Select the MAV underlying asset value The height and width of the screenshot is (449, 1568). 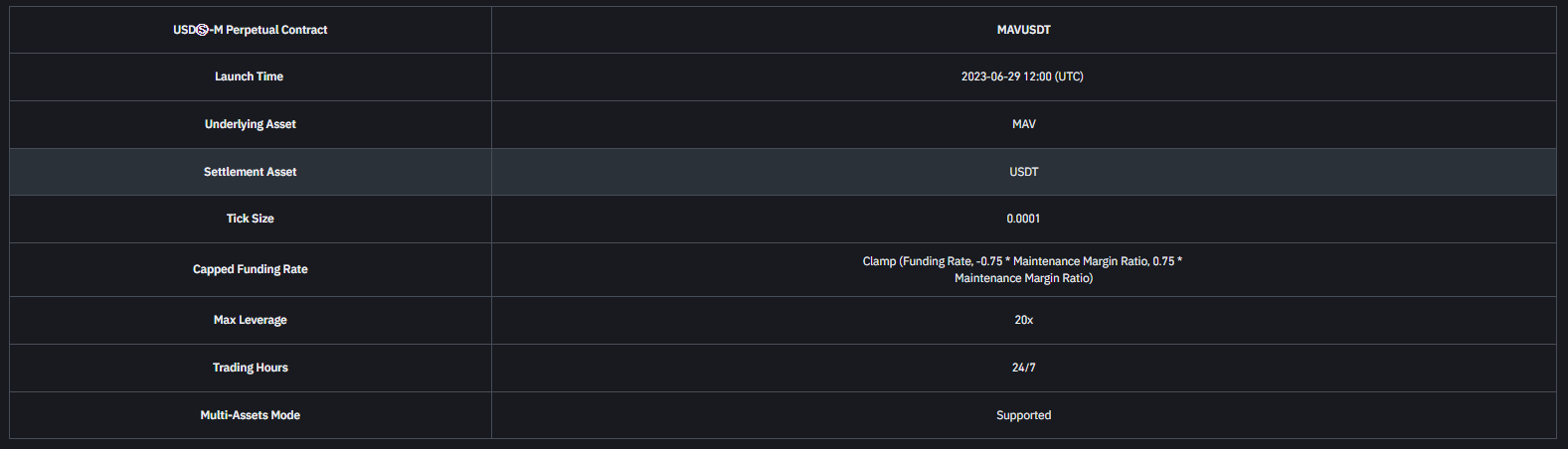tap(1023, 124)
